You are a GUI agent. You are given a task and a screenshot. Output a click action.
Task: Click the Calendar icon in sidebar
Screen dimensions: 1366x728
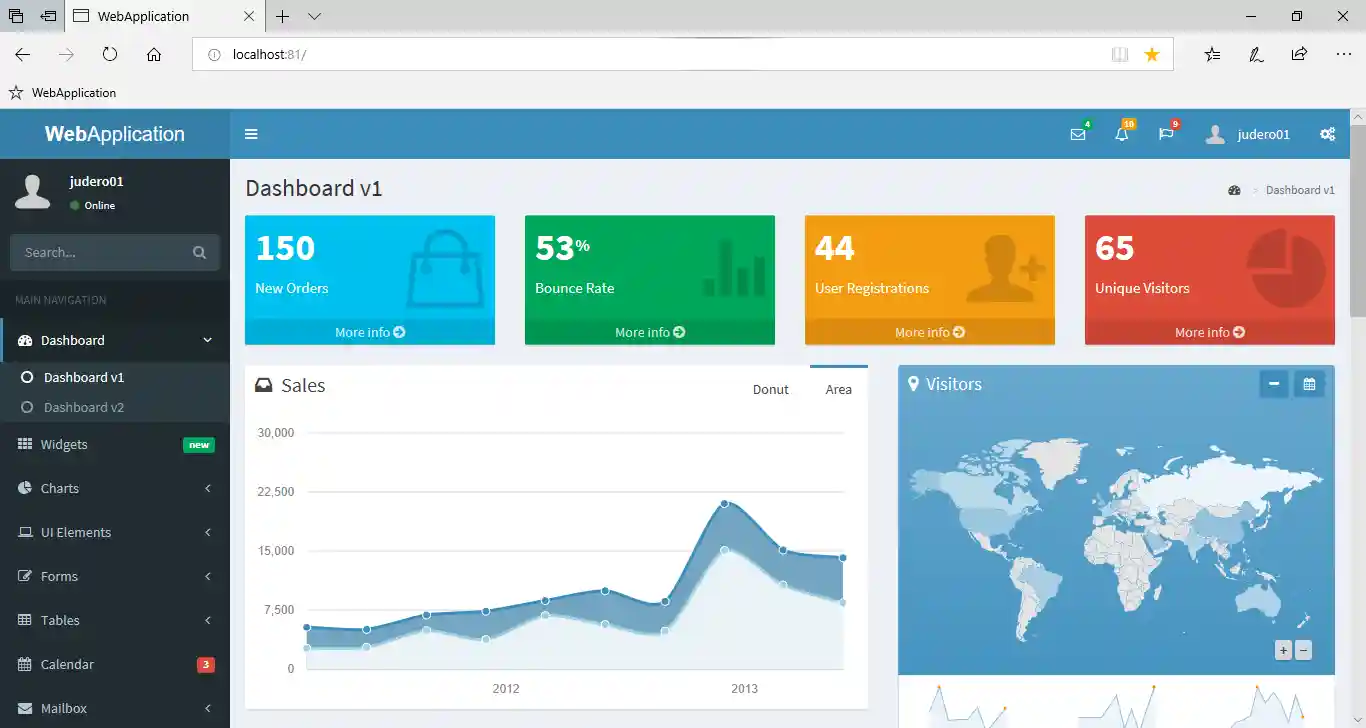(25, 664)
